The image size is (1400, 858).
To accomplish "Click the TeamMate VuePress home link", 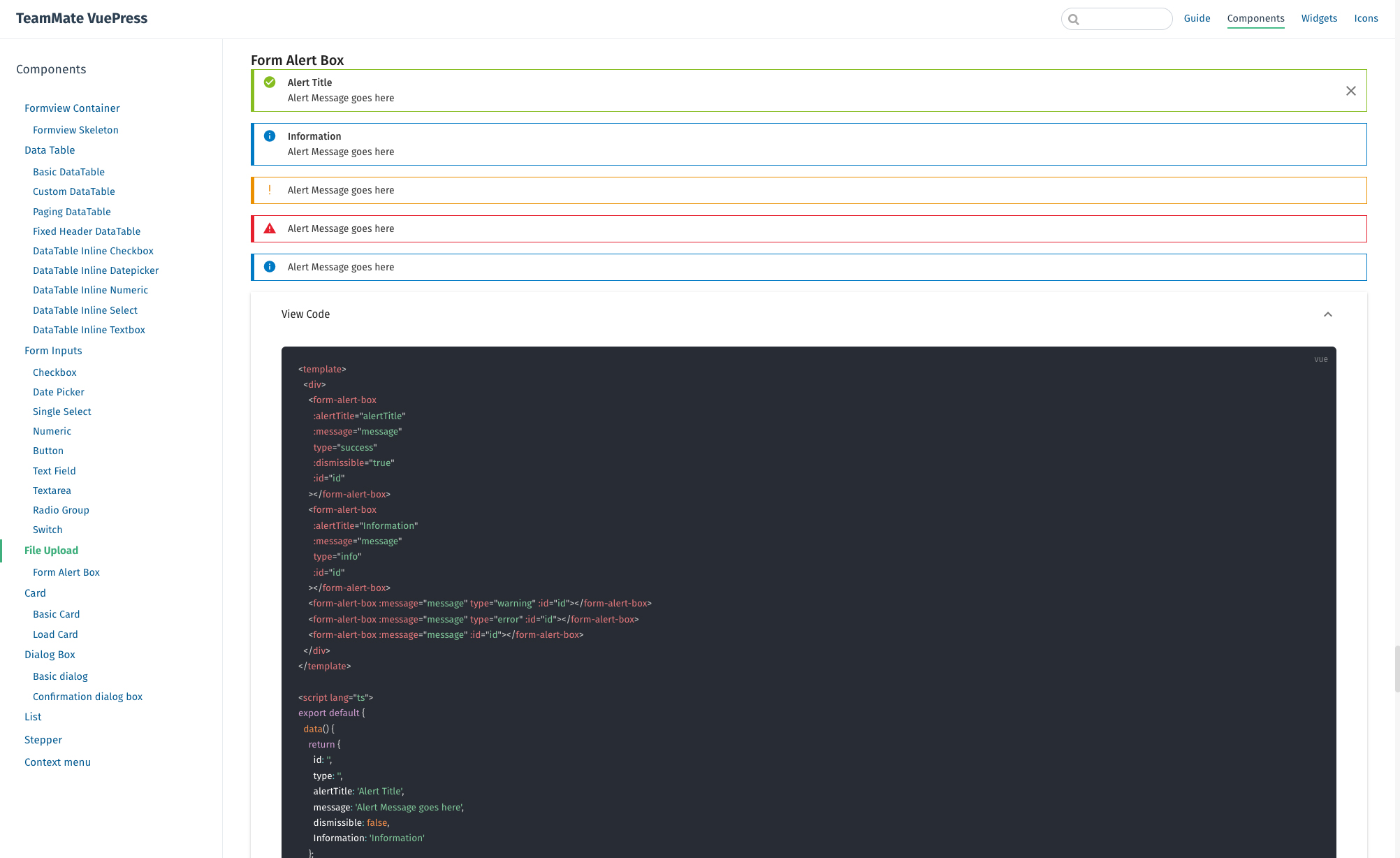I will (82, 18).
